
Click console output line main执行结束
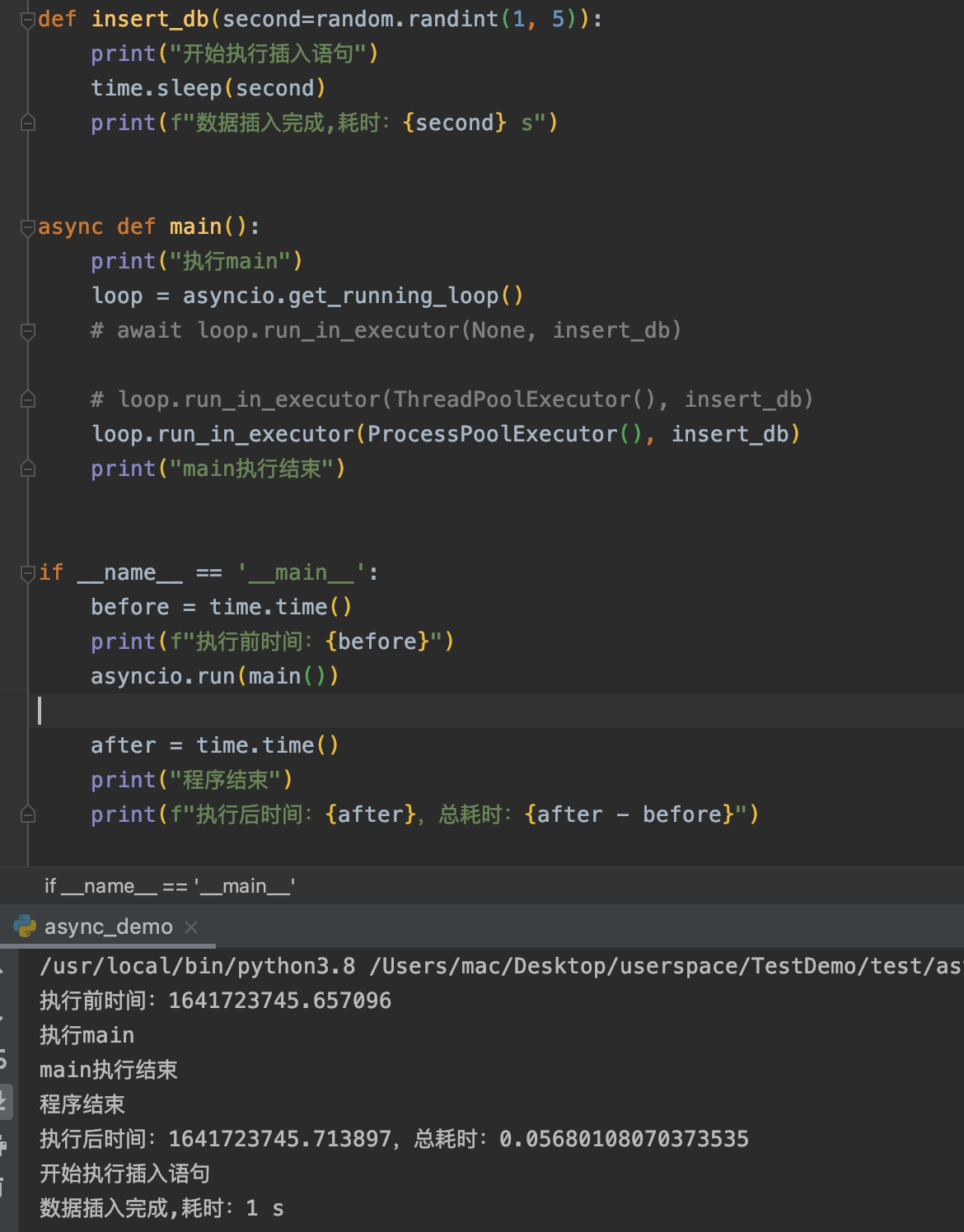109,1070
